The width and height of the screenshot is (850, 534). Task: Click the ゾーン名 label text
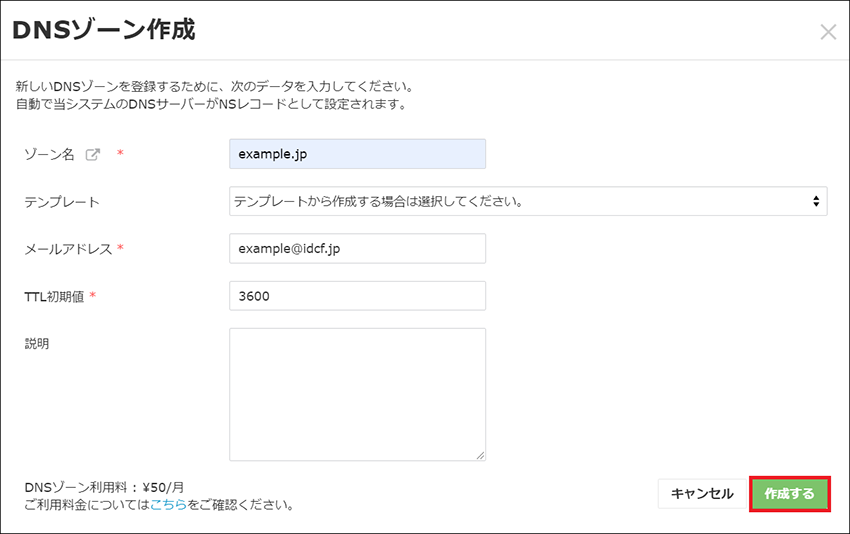point(49,154)
